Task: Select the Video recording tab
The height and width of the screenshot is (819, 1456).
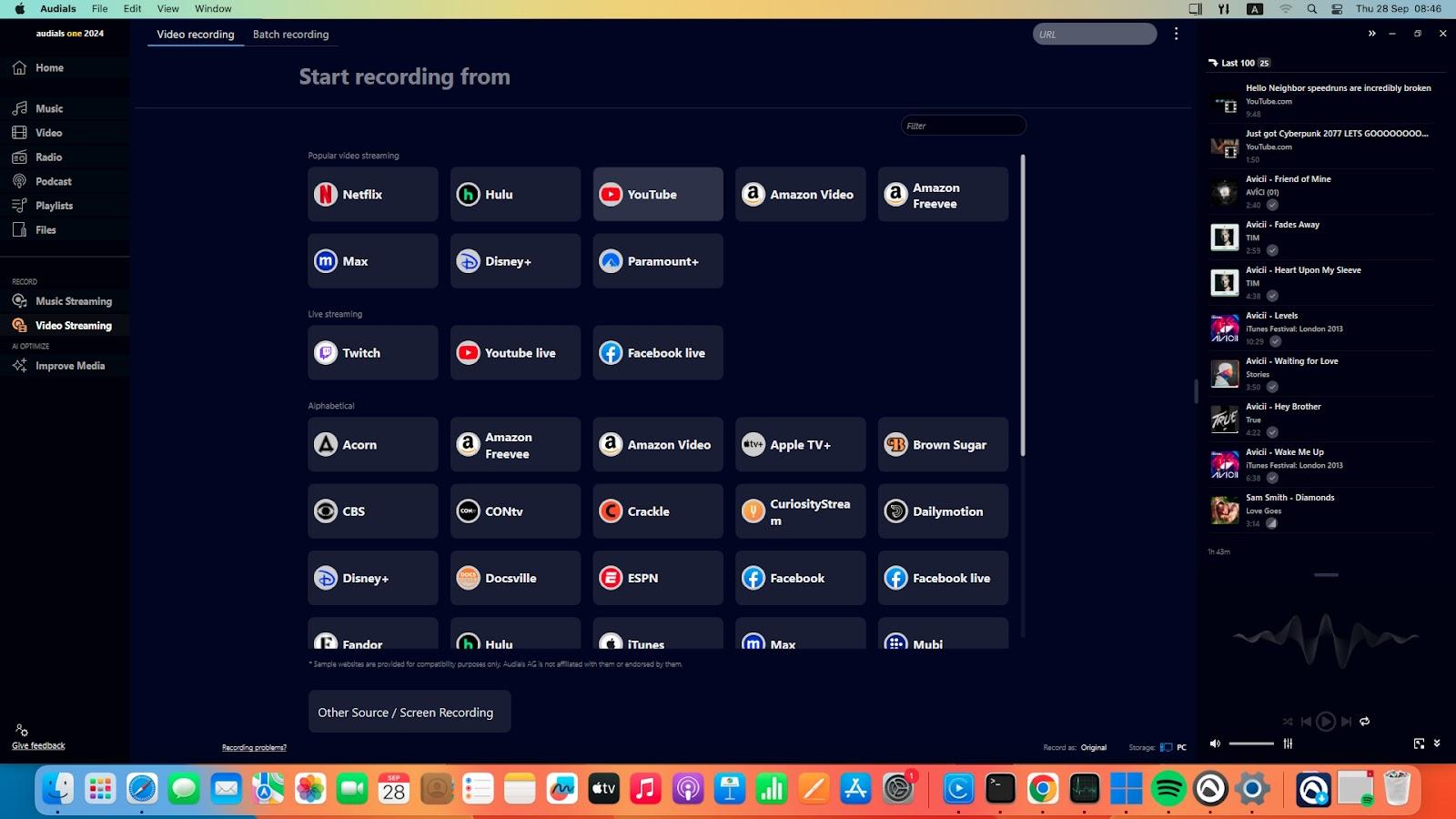Action: [196, 35]
